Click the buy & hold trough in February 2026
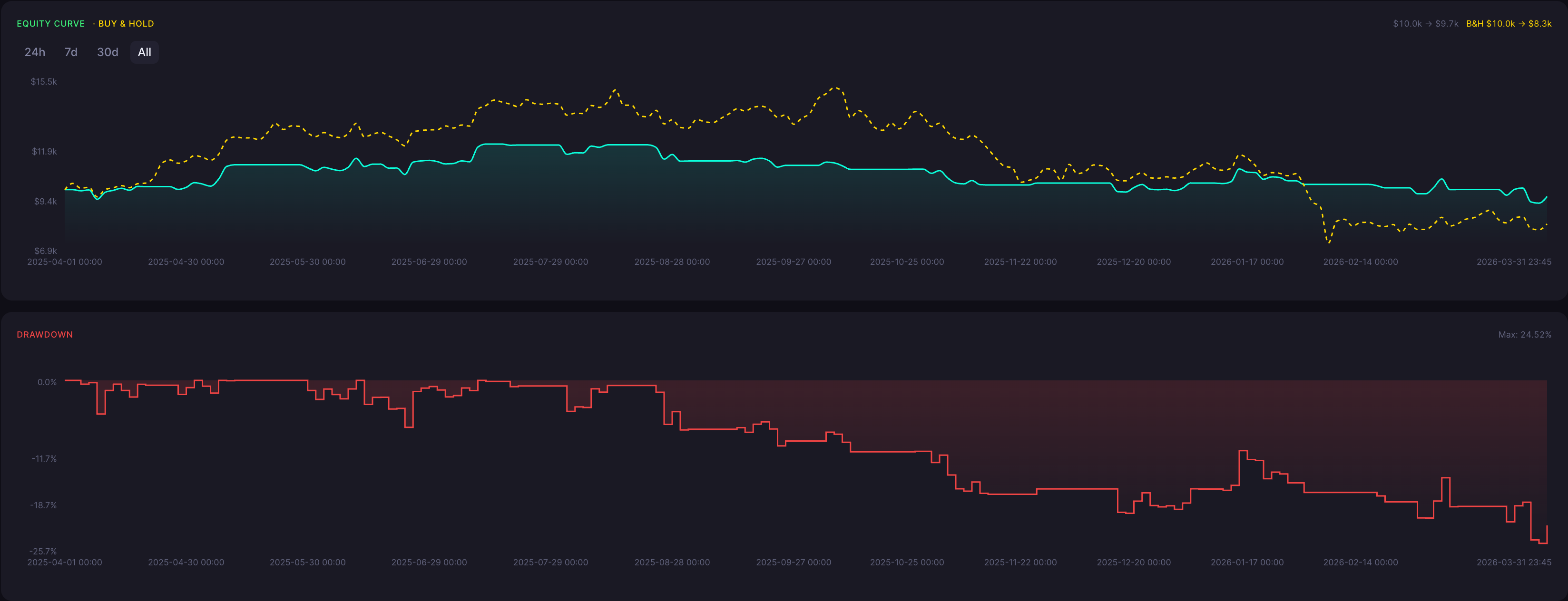1568x601 pixels. tap(1328, 242)
